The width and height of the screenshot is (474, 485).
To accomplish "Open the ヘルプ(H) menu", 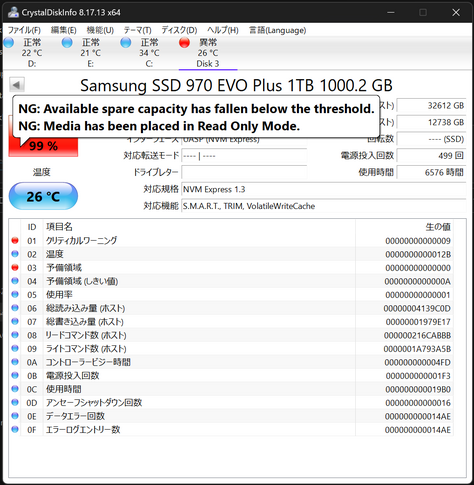I will click(x=223, y=30).
